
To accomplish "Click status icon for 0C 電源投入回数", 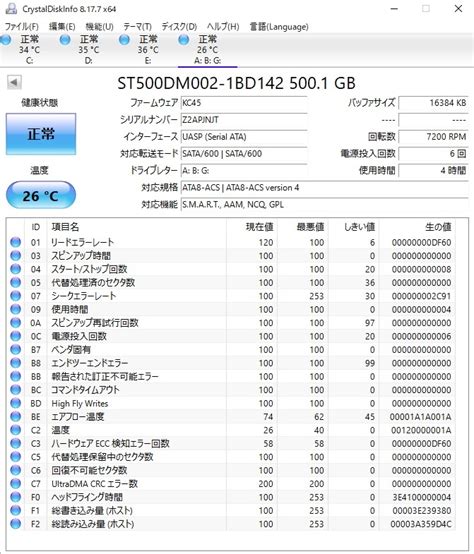I will click(x=16, y=336).
